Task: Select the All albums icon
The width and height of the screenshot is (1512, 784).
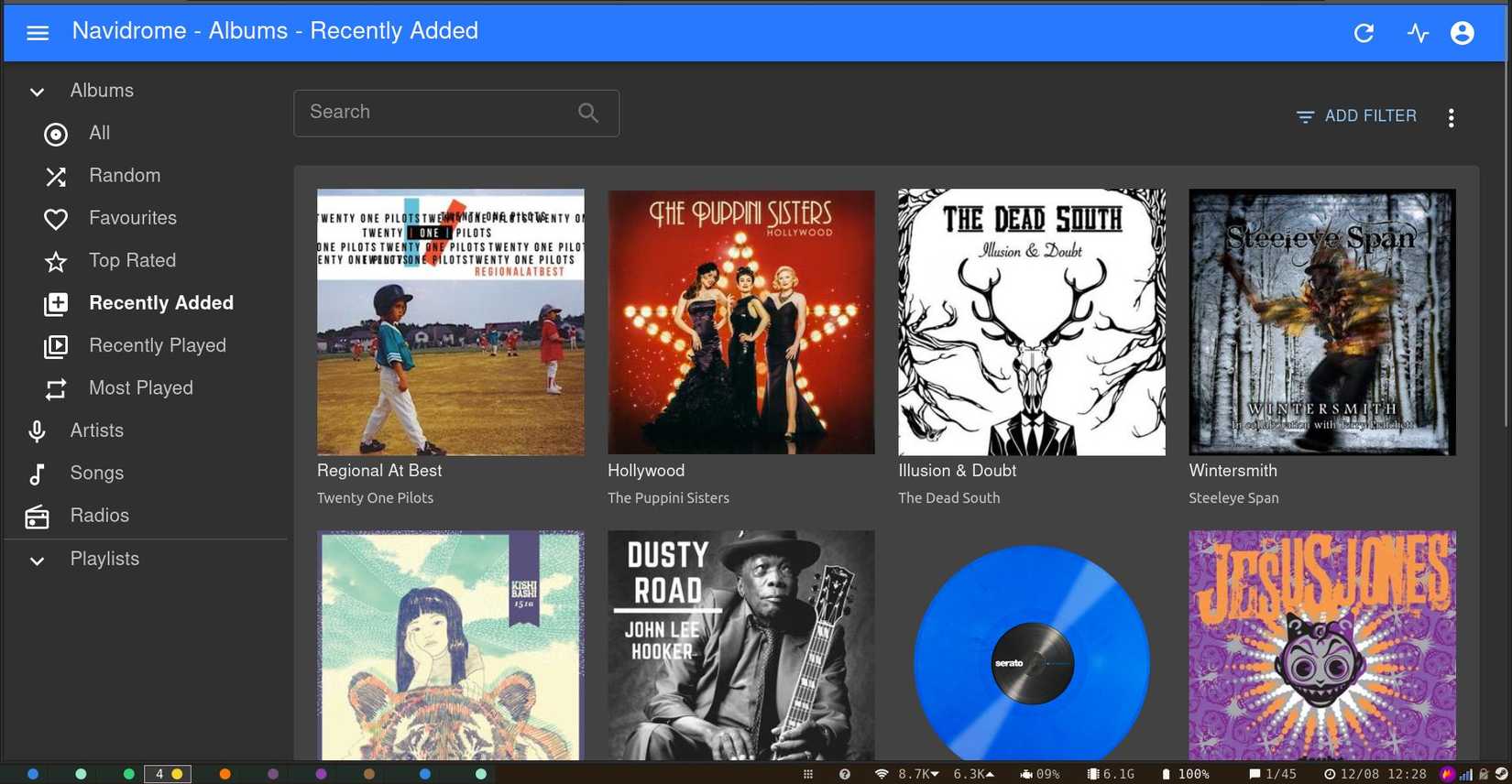Action: coord(56,134)
